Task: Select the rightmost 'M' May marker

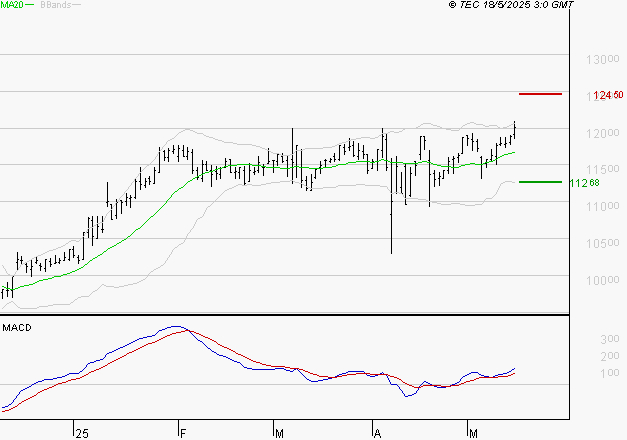Action: tap(473, 433)
